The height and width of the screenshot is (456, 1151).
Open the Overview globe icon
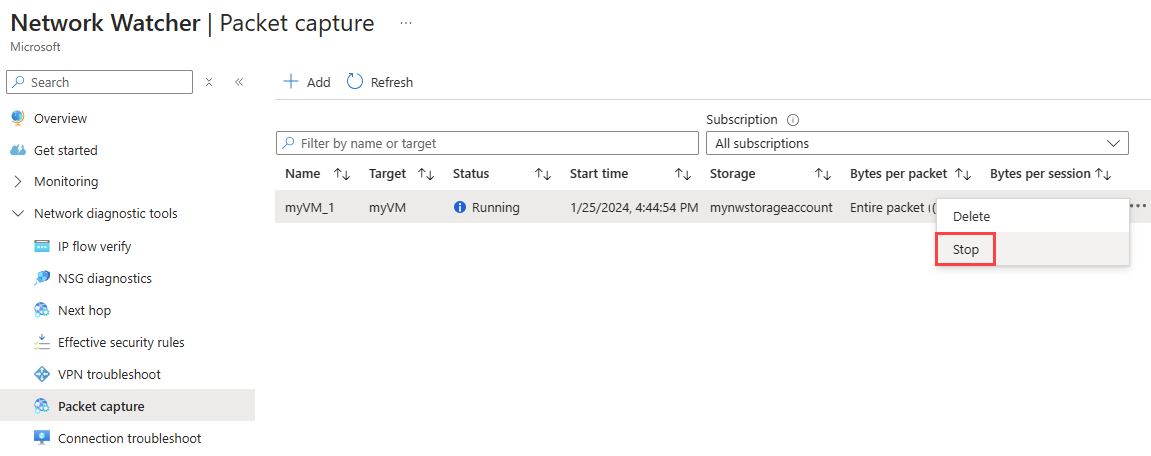coord(18,118)
